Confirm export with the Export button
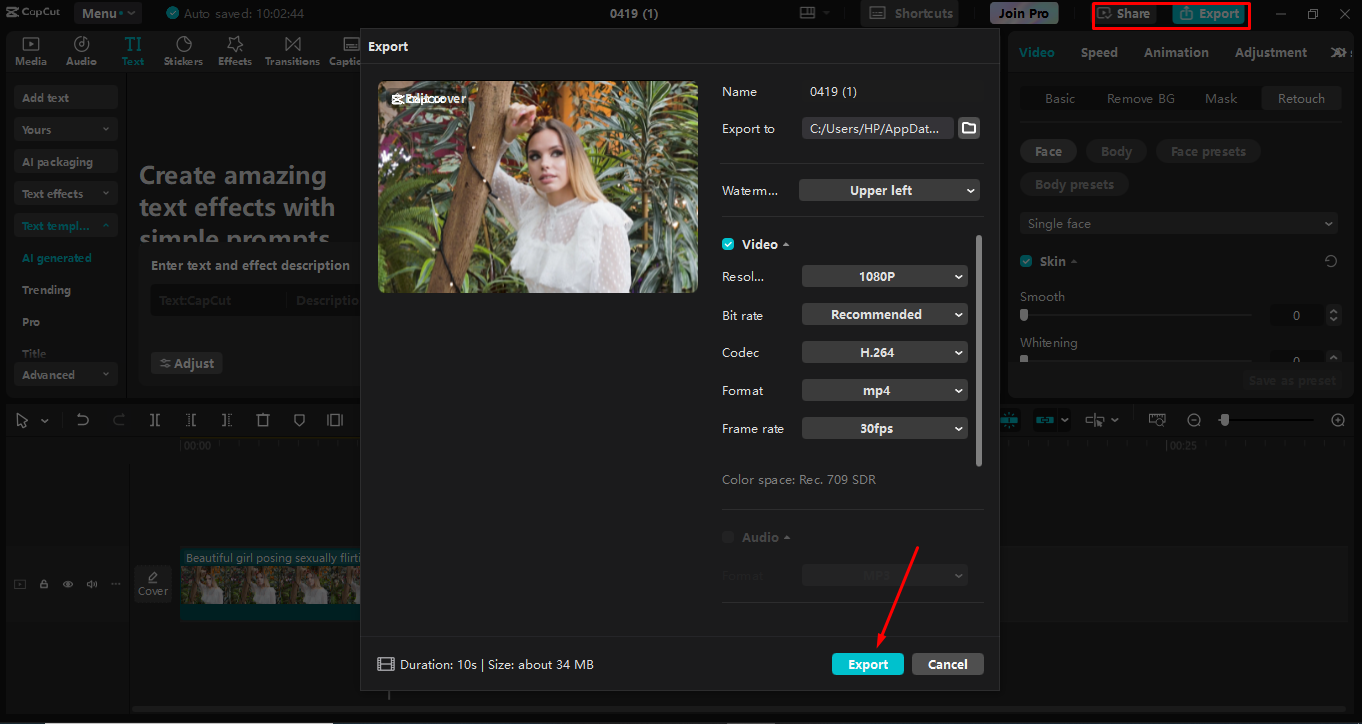The width and height of the screenshot is (1362, 724). [867, 663]
